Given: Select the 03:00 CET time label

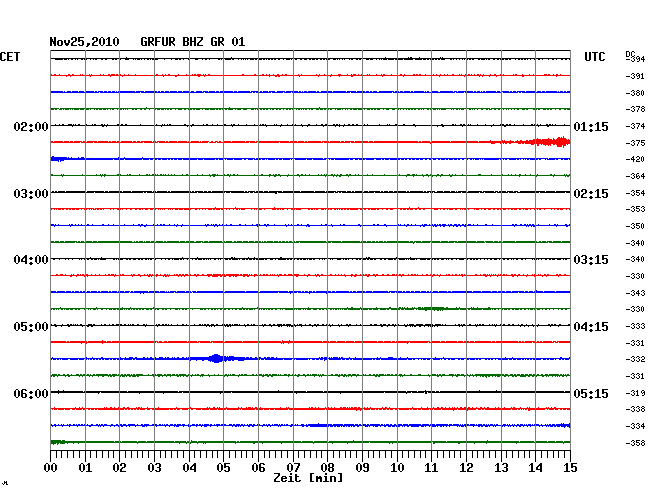Looking at the screenshot, I should (31, 194).
